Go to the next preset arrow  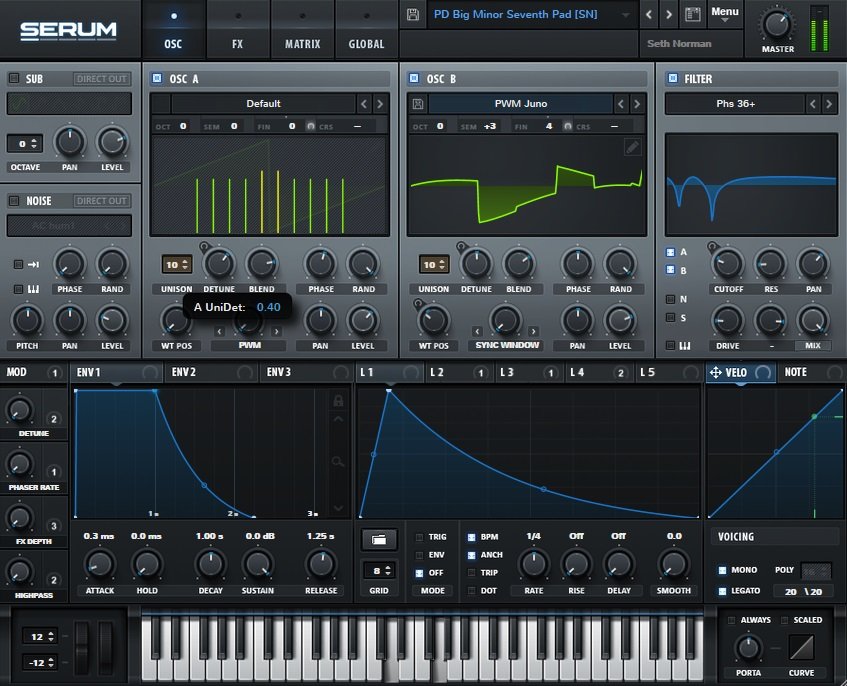tap(669, 15)
